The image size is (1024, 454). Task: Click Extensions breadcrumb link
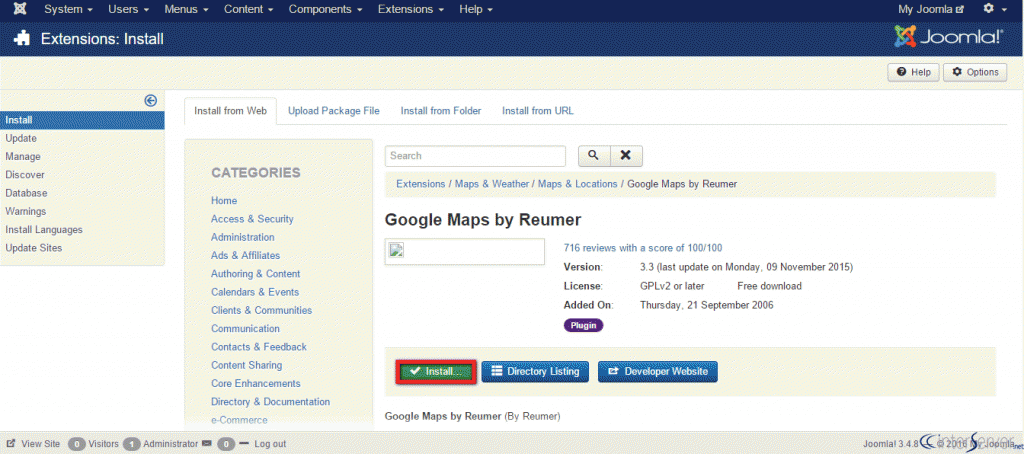(421, 184)
